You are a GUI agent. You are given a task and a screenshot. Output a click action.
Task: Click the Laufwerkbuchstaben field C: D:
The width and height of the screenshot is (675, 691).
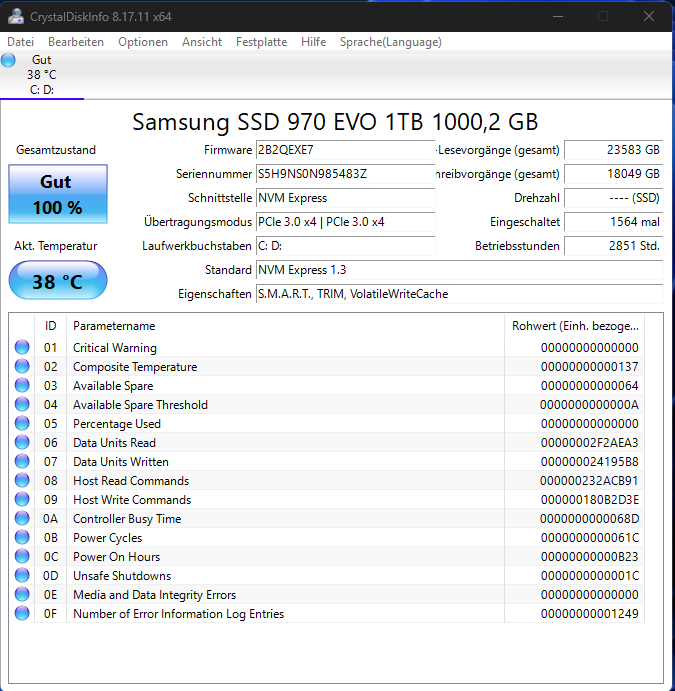tap(345, 245)
